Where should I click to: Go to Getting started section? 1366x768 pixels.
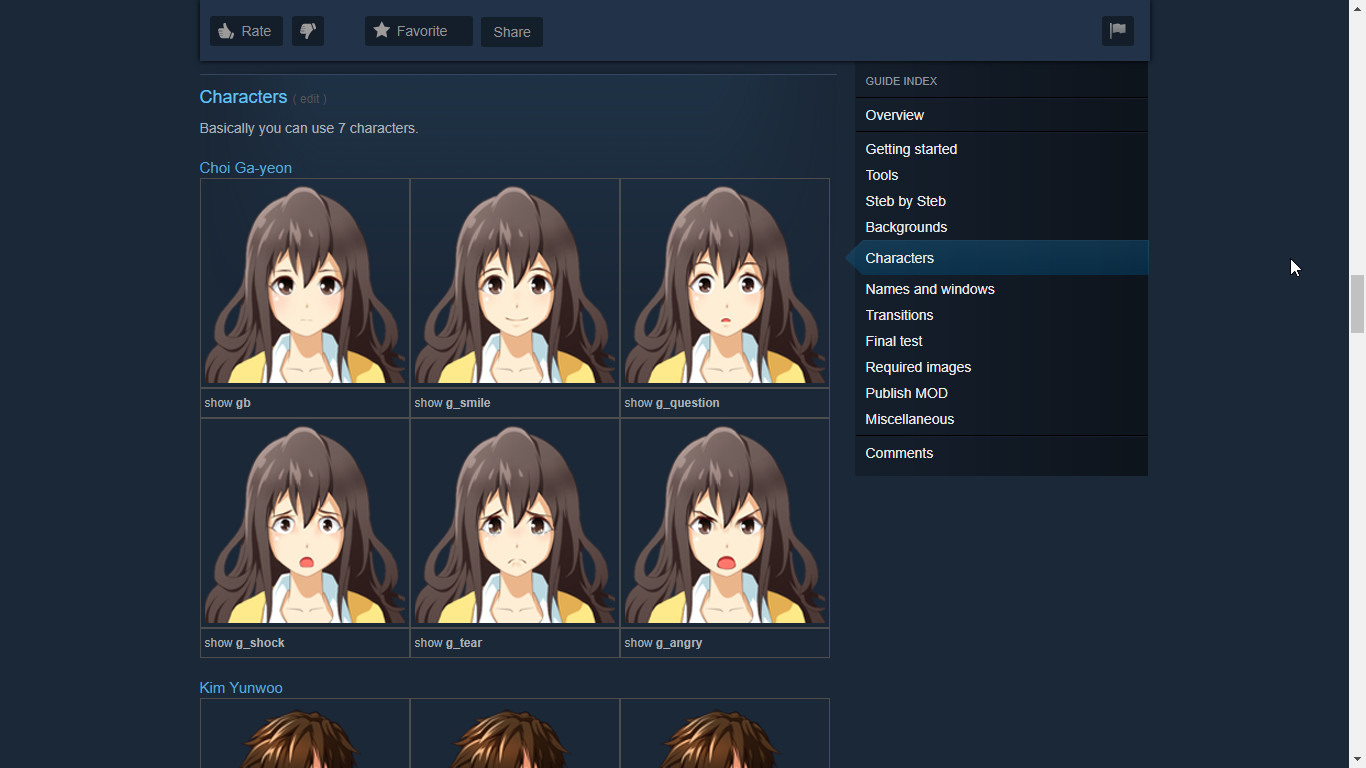coord(911,149)
